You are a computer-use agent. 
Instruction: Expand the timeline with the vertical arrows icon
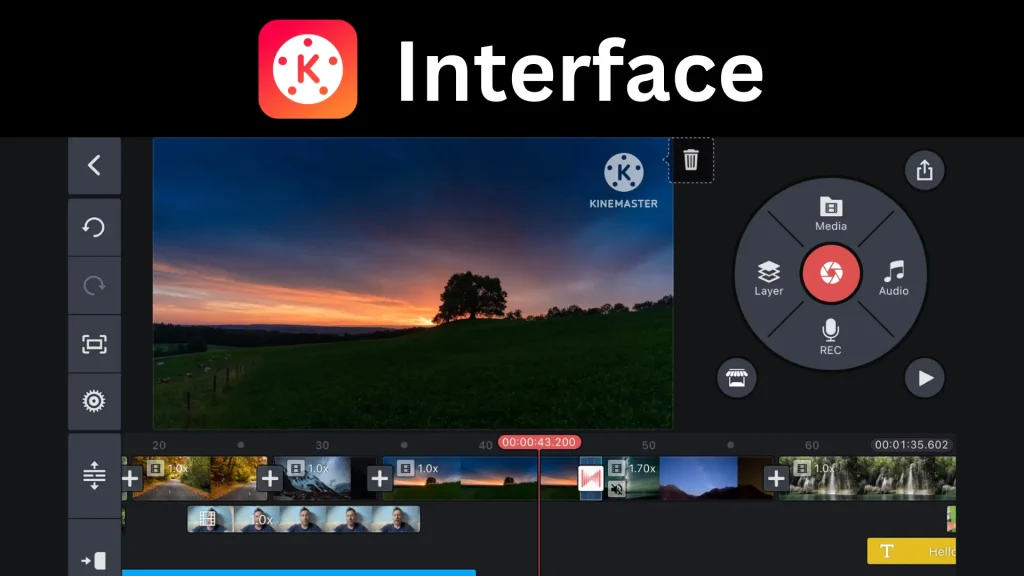[94, 475]
